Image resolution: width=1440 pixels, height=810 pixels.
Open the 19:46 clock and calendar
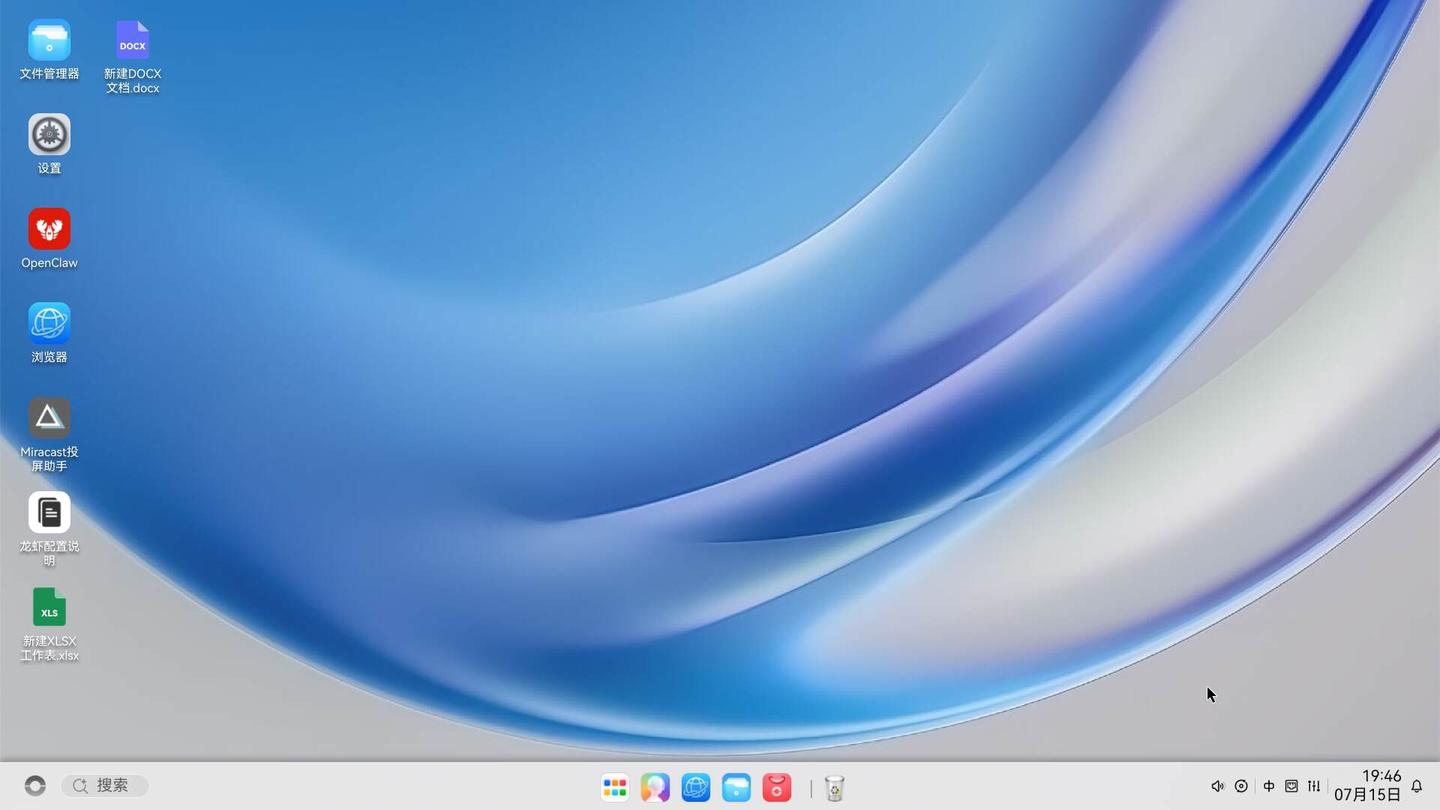click(x=1367, y=785)
